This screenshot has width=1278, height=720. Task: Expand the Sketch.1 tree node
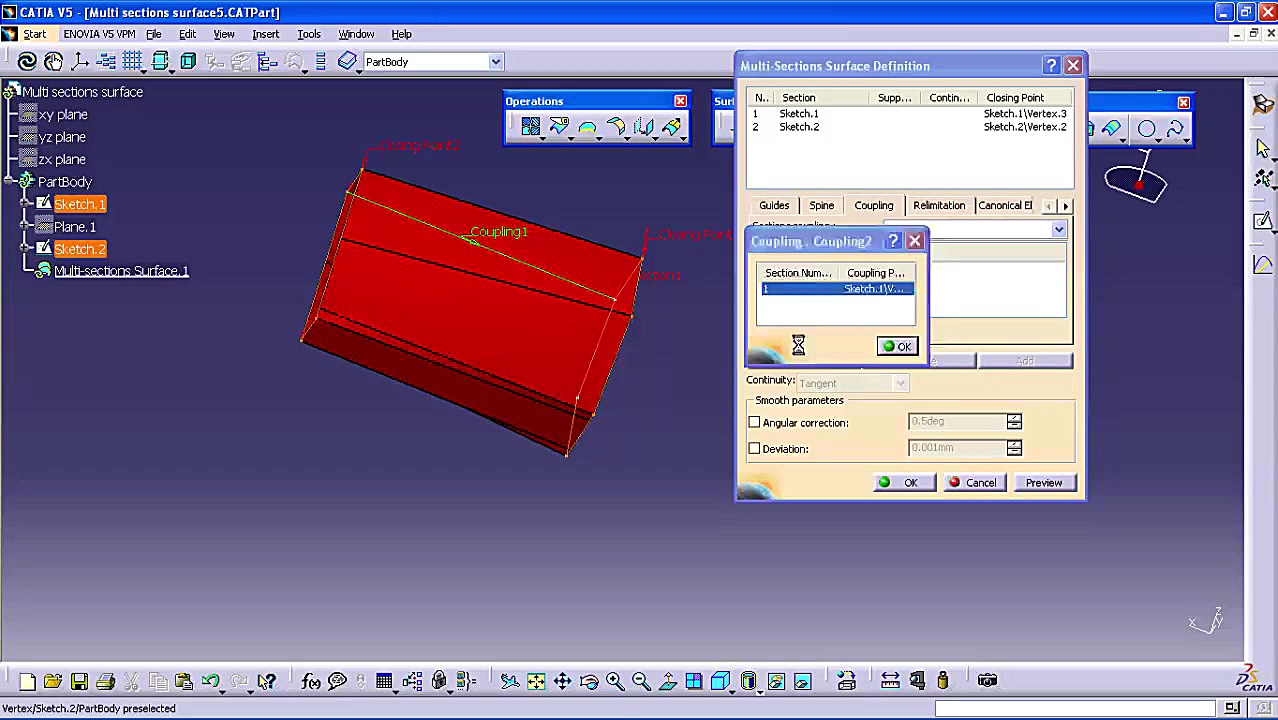pos(26,204)
